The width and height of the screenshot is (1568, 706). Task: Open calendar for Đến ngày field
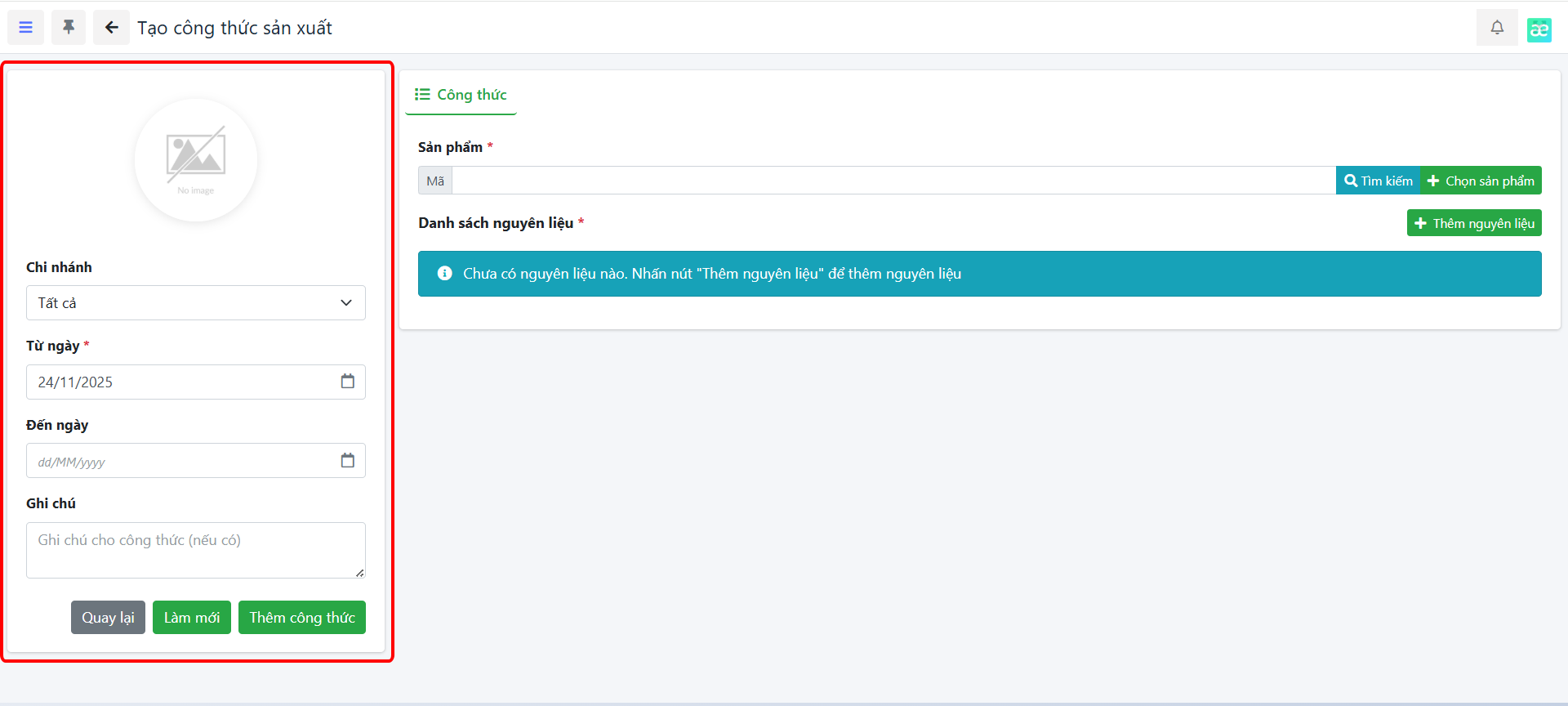pos(347,461)
